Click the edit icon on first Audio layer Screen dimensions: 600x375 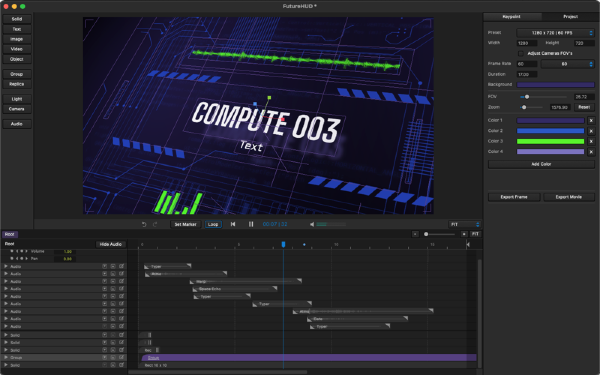coord(121,266)
